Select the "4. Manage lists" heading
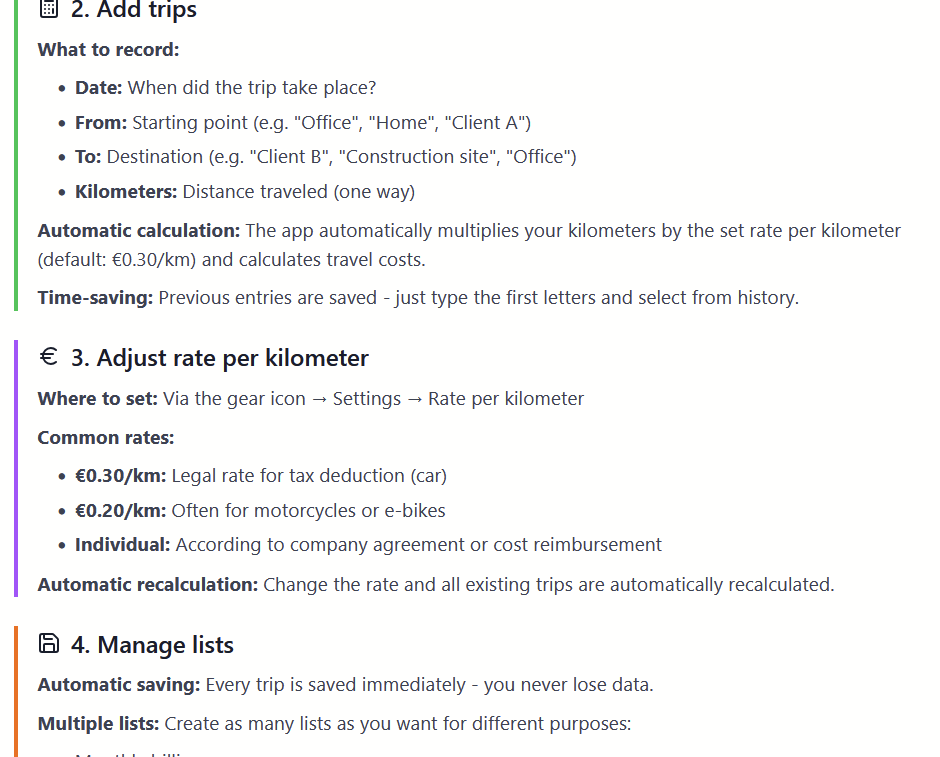 coord(152,645)
